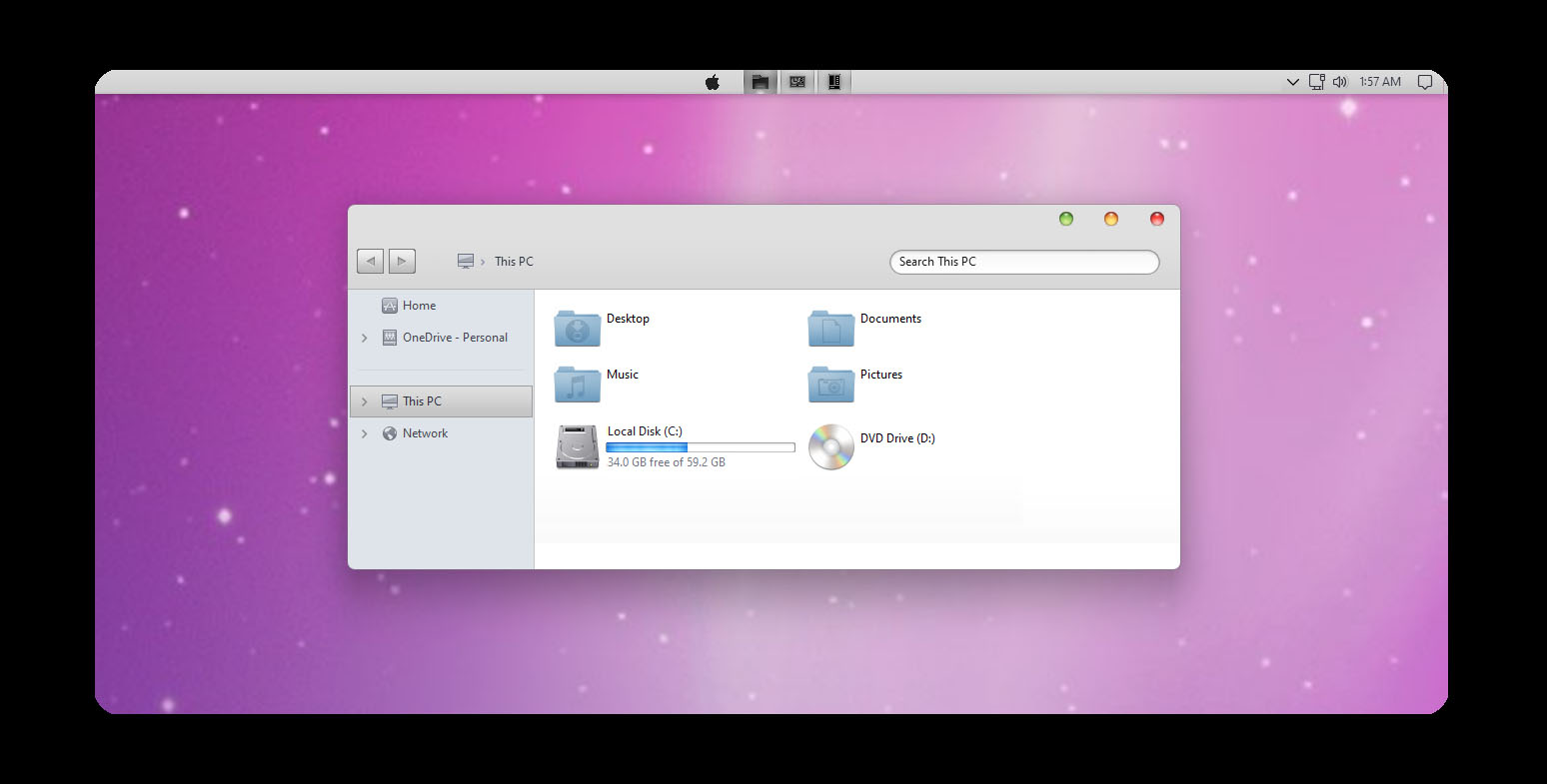Select This PC in the breadcrumb bar
Screen dimensions: 1547x784
click(514, 261)
